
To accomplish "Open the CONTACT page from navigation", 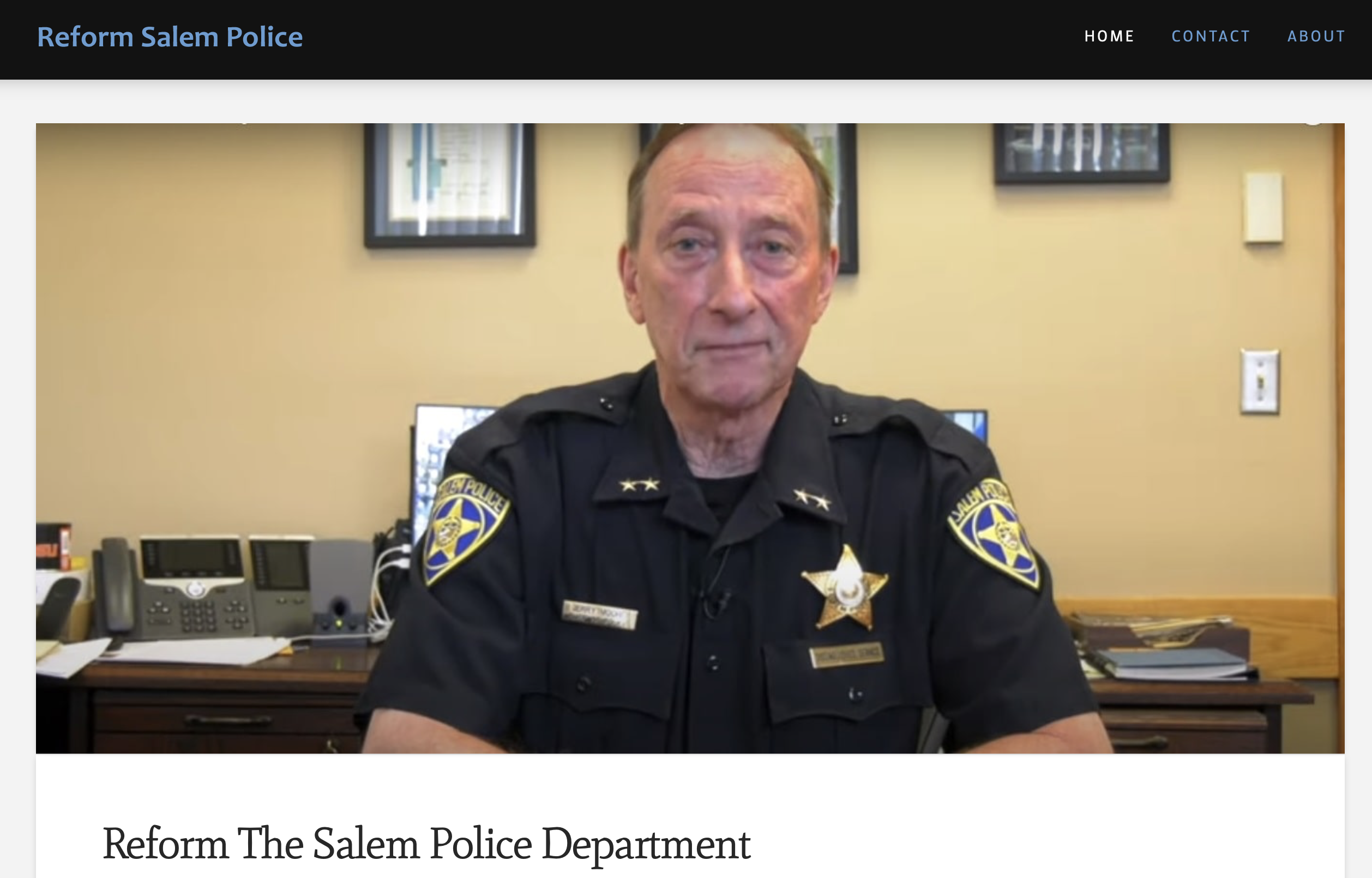I will coord(1210,37).
